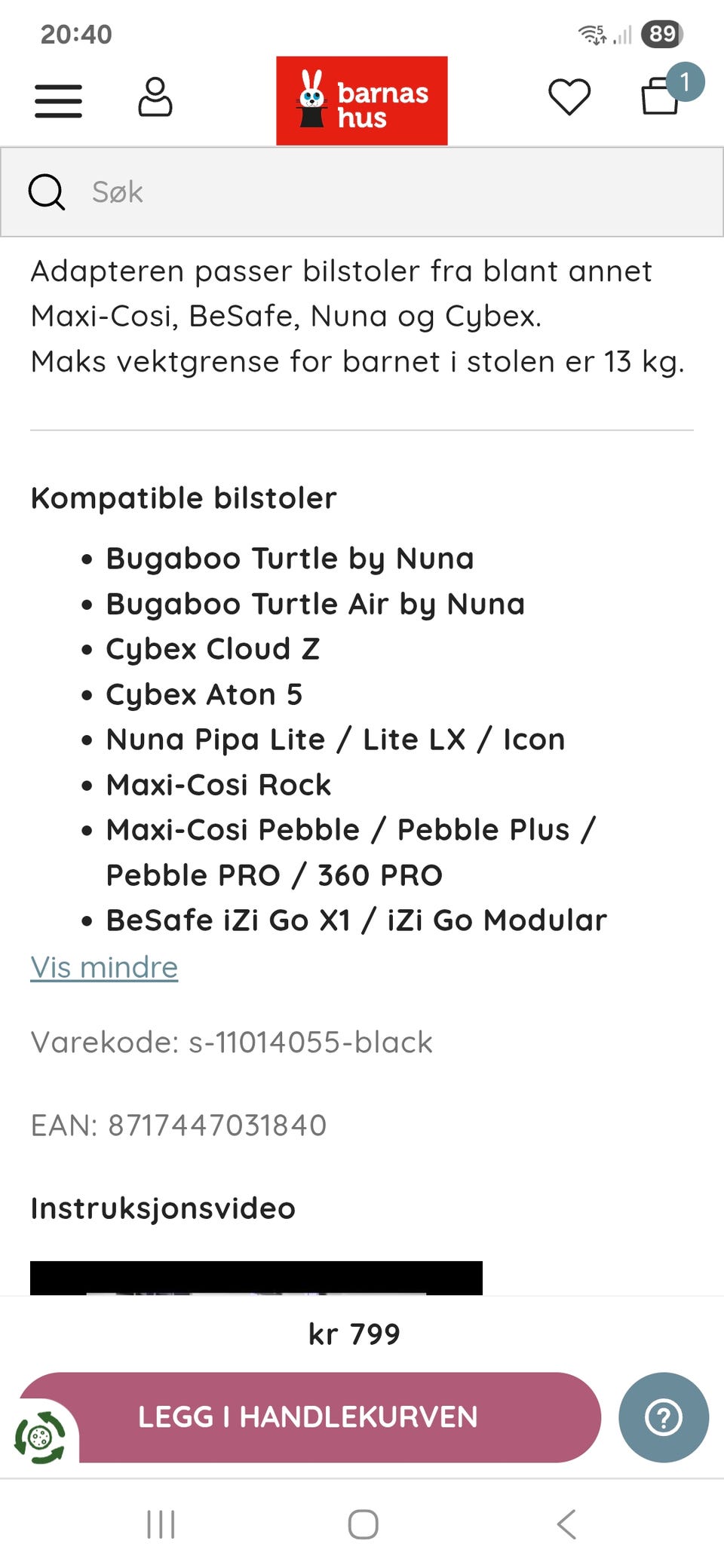Image resolution: width=724 pixels, height=1568 pixels.
Task: Open the help question mark bubble
Action: (x=664, y=1417)
